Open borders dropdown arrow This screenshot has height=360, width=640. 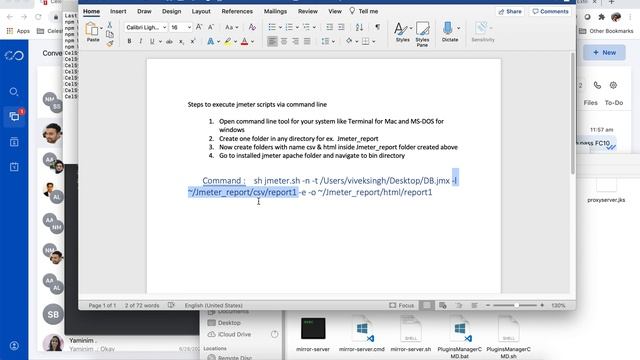(373, 41)
